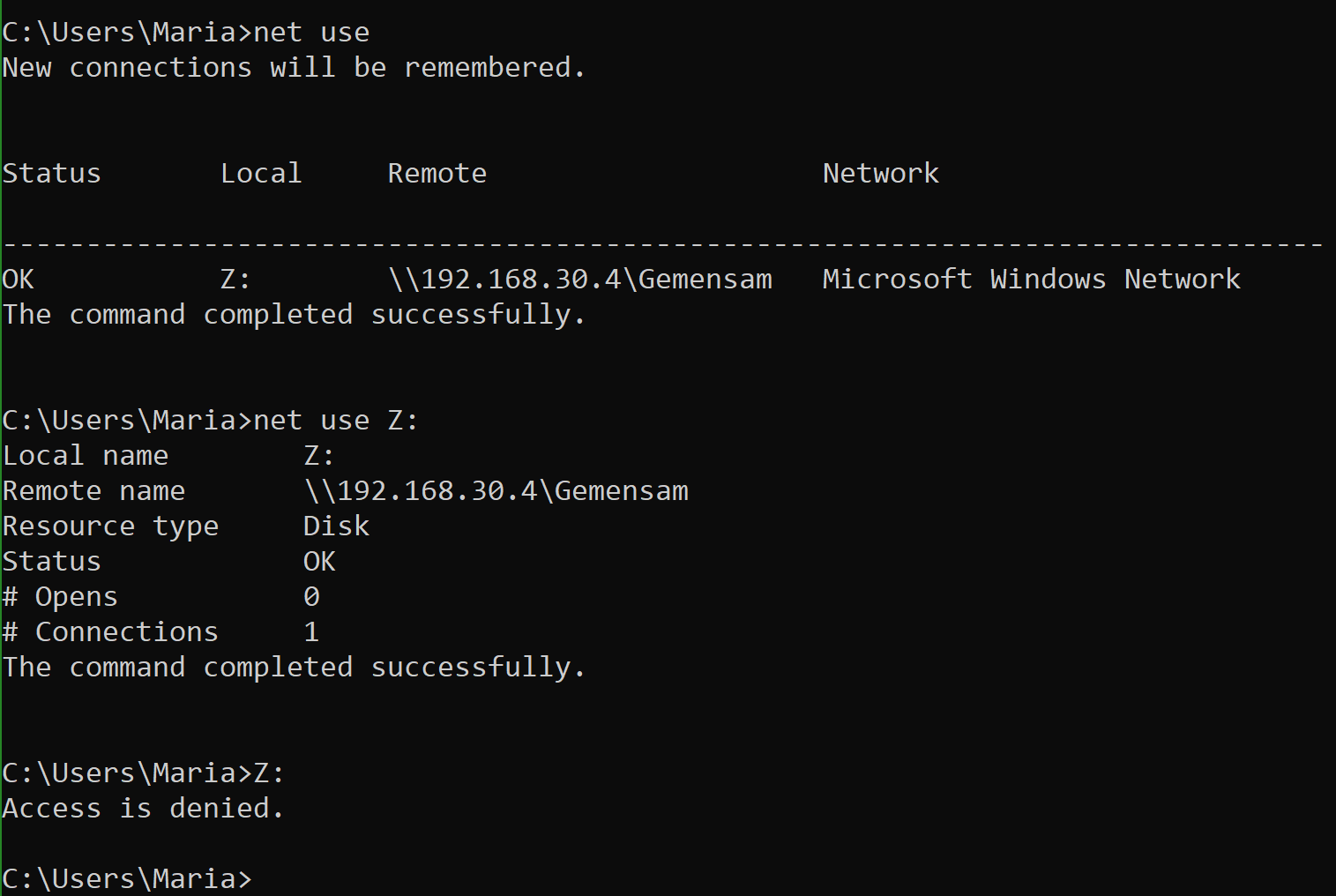Click the "Microsoft Windows Network" text

click(1031, 280)
